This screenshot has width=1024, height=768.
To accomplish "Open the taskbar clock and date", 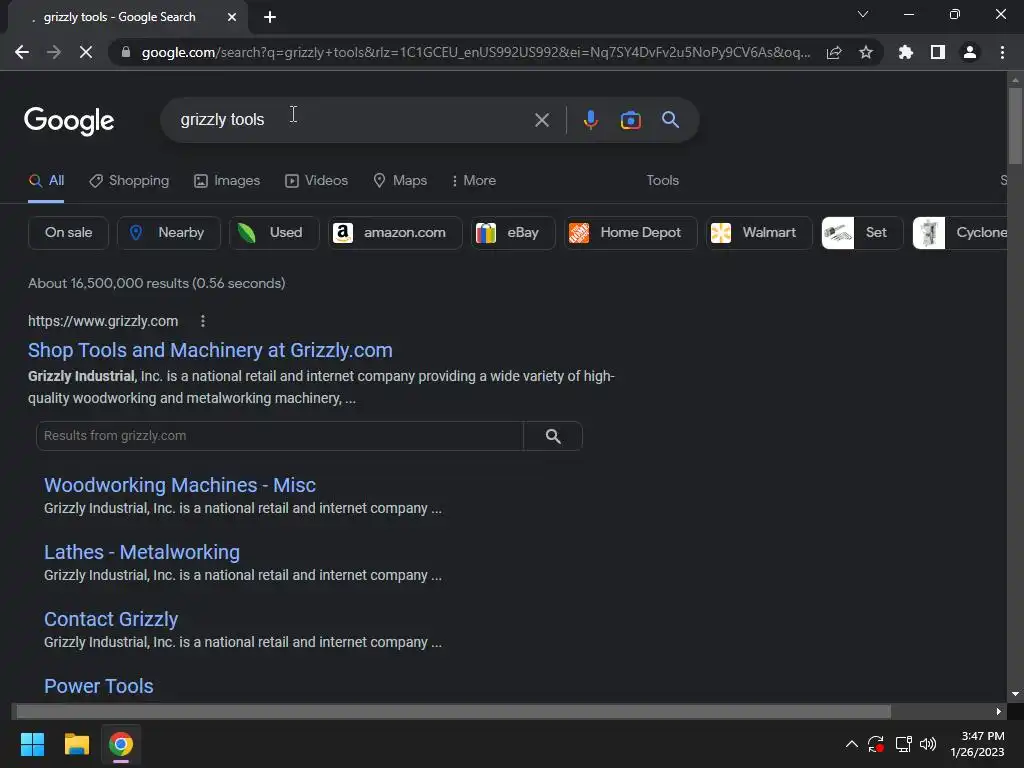I will 978,744.
